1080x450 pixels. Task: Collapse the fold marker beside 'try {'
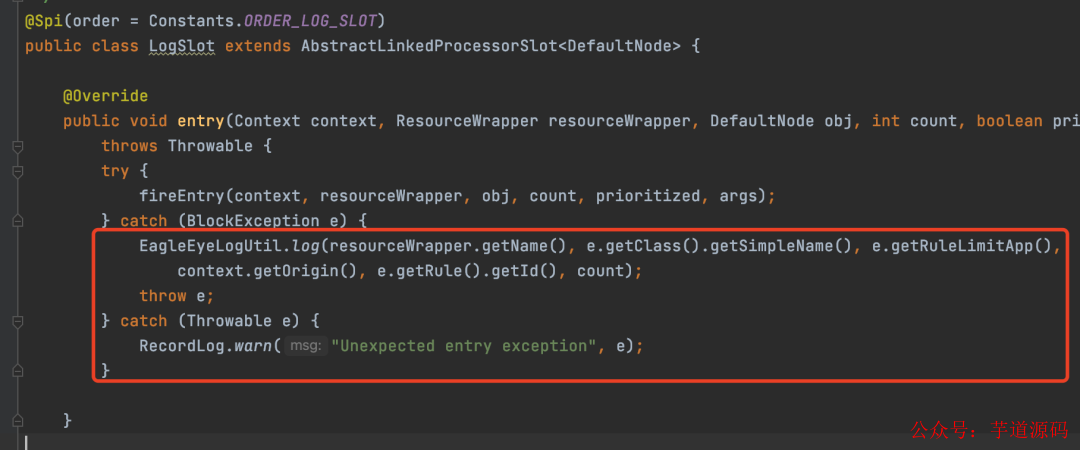(x=18, y=171)
